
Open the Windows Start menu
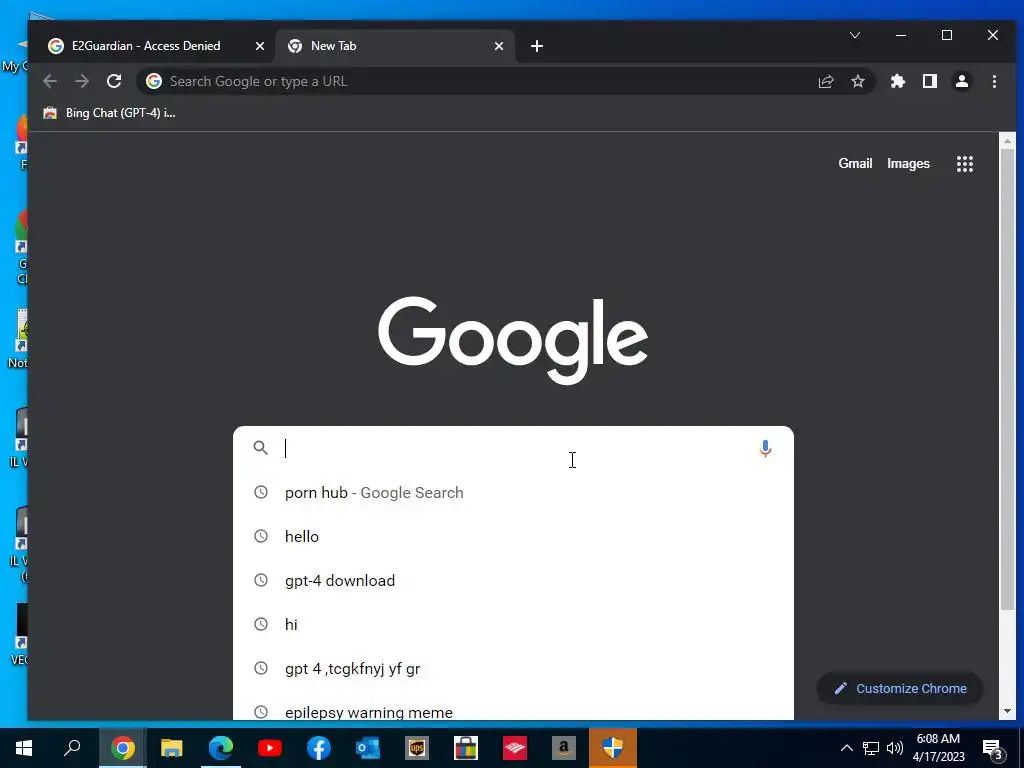coord(24,748)
